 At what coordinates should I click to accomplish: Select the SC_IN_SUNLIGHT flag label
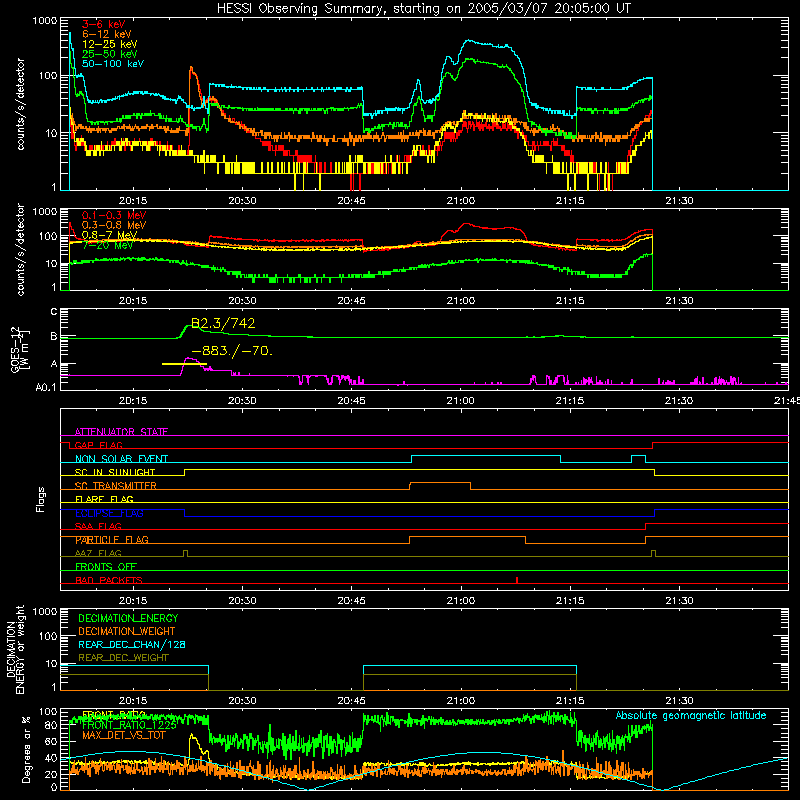click(115, 472)
